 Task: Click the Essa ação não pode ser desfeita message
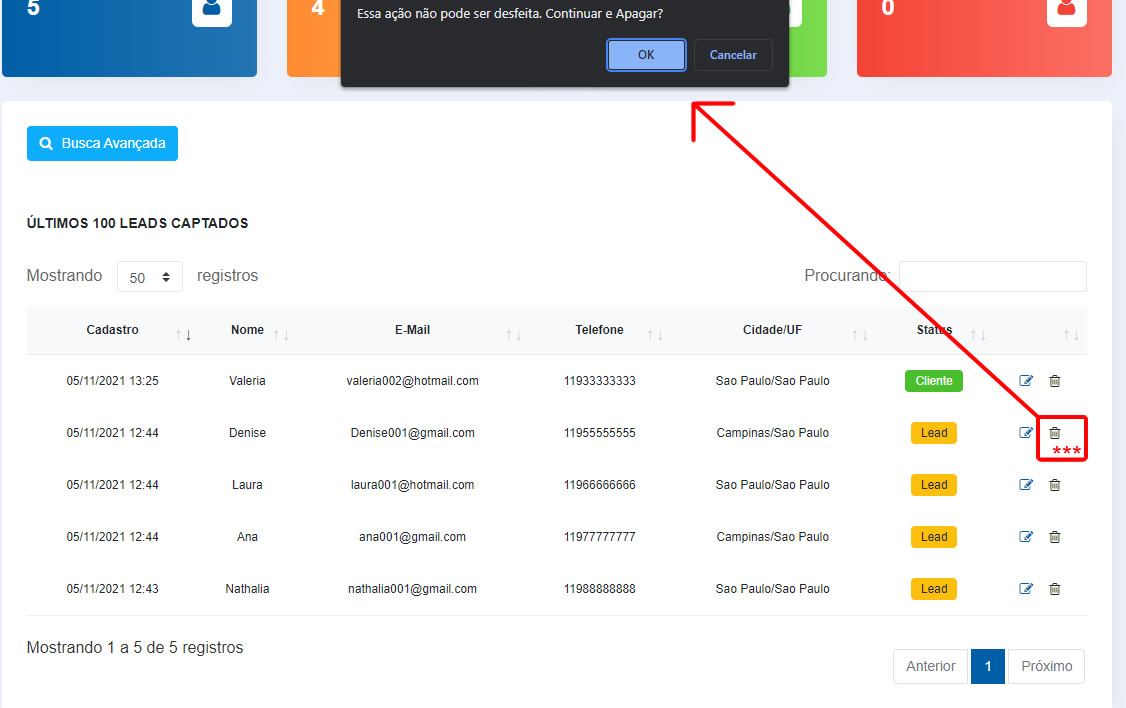pyautogui.click(x=510, y=14)
